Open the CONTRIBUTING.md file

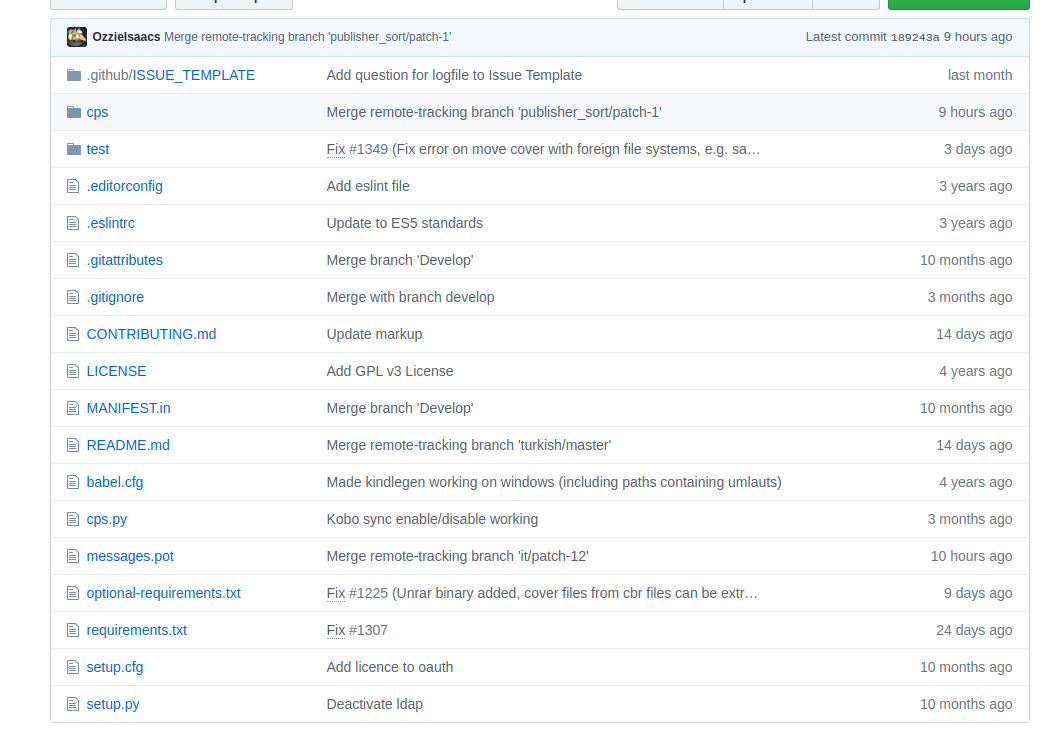pos(151,334)
